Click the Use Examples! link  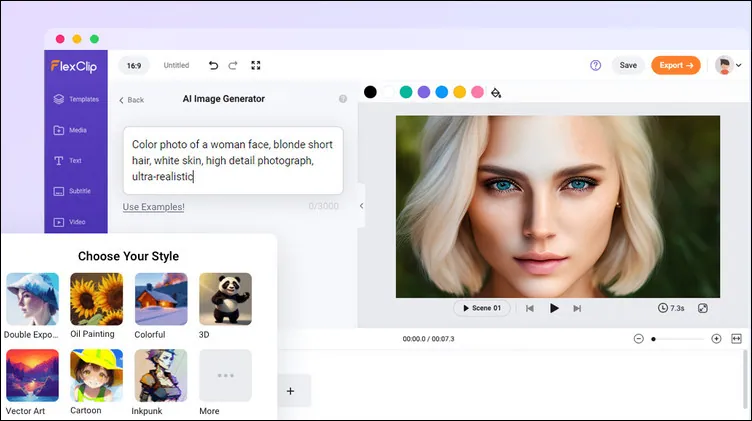point(153,207)
